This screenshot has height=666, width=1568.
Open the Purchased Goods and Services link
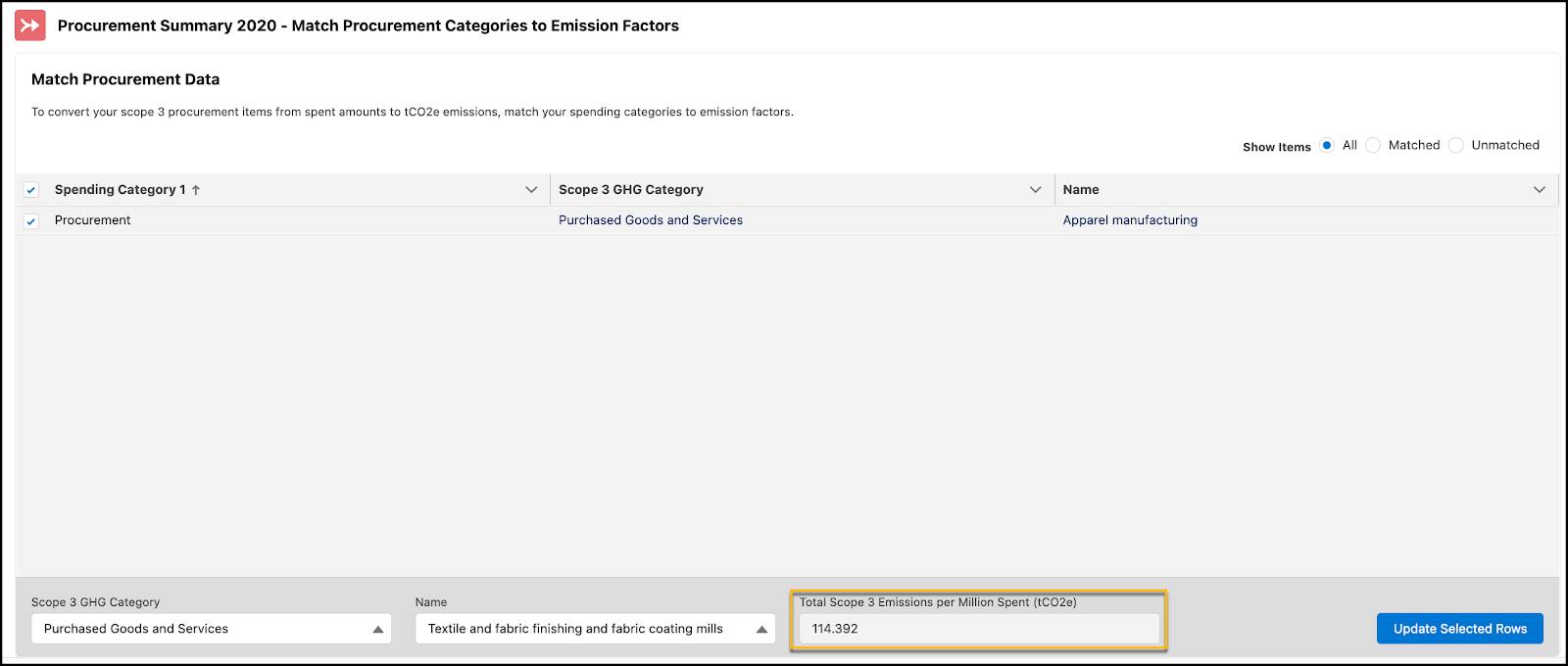point(651,220)
